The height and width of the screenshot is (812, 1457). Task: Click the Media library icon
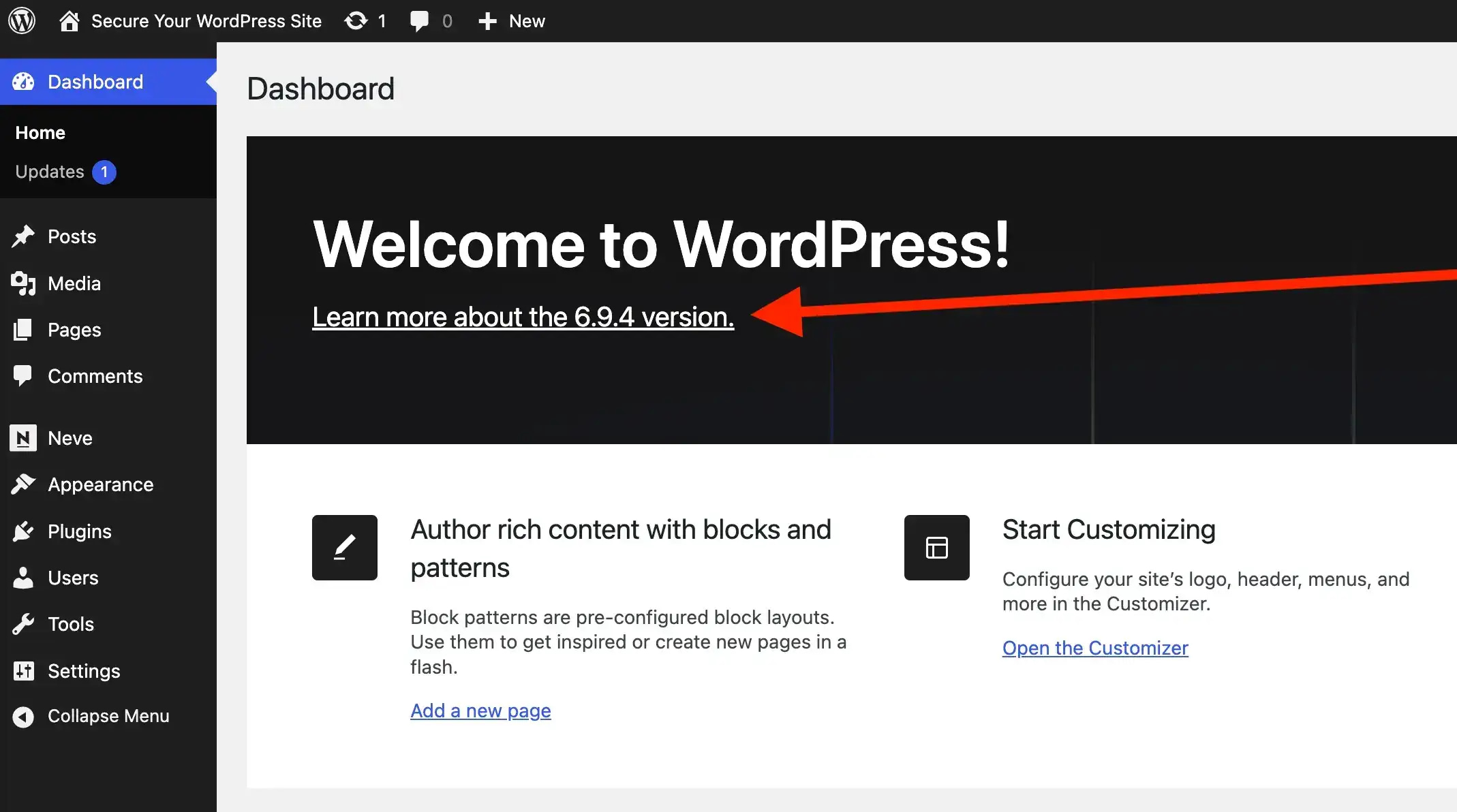23,283
